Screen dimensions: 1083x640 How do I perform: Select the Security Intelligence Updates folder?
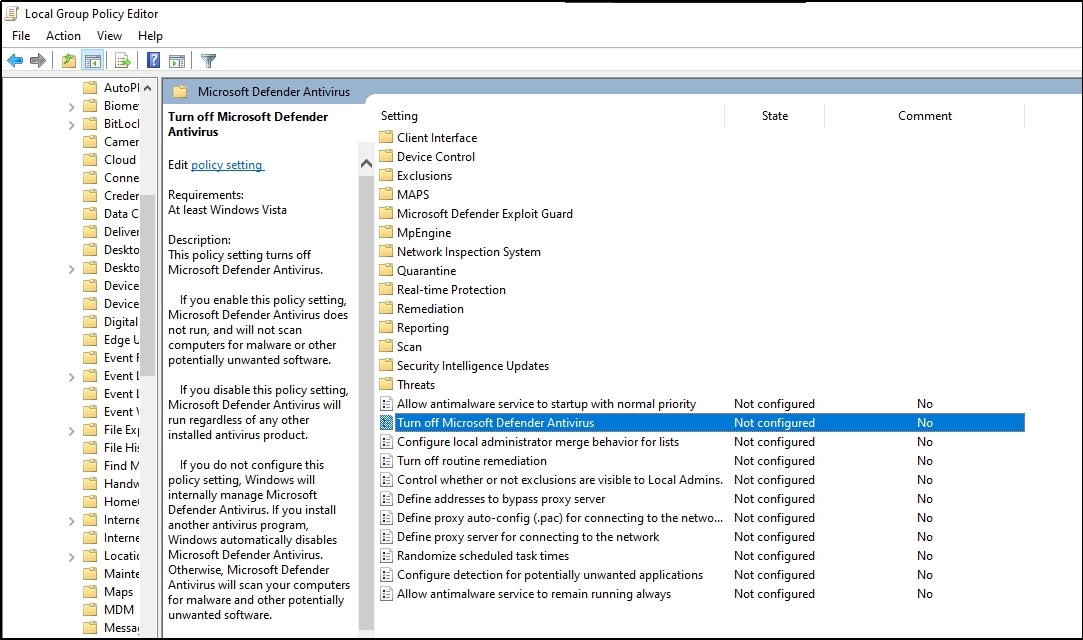[464, 365]
